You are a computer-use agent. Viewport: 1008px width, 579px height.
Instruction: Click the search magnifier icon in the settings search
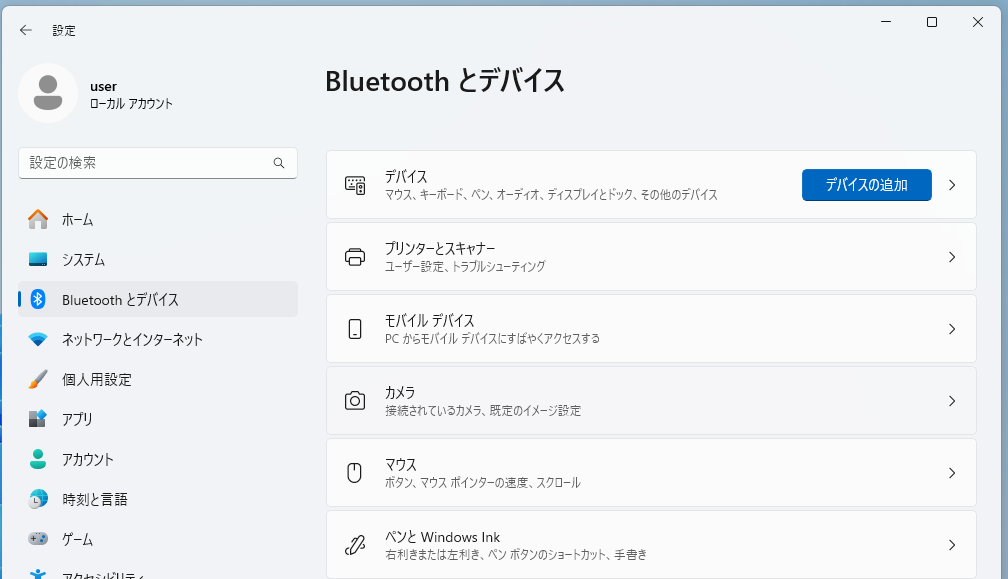[x=279, y=163]
